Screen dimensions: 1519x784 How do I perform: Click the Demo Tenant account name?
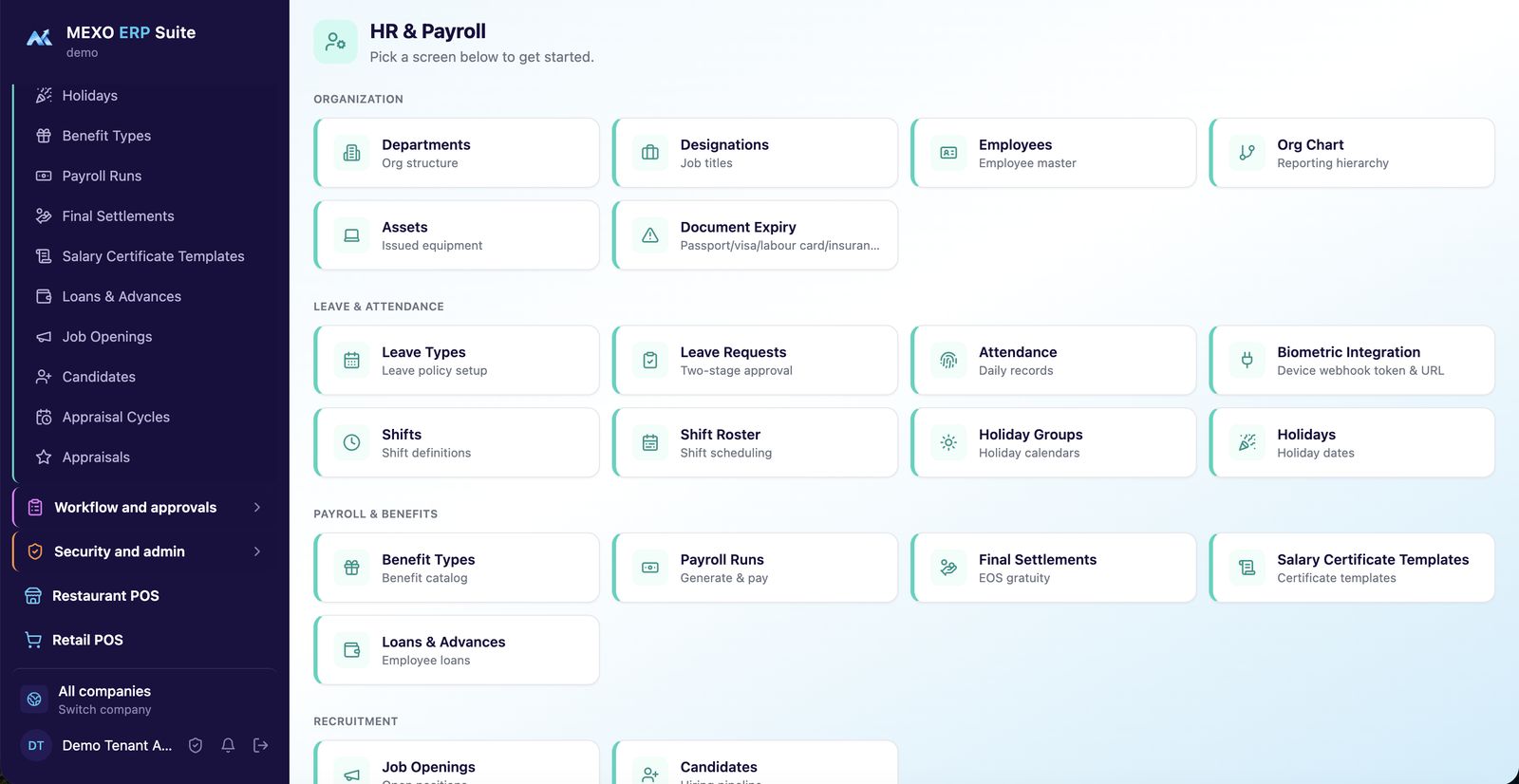(x=117, y=746)
